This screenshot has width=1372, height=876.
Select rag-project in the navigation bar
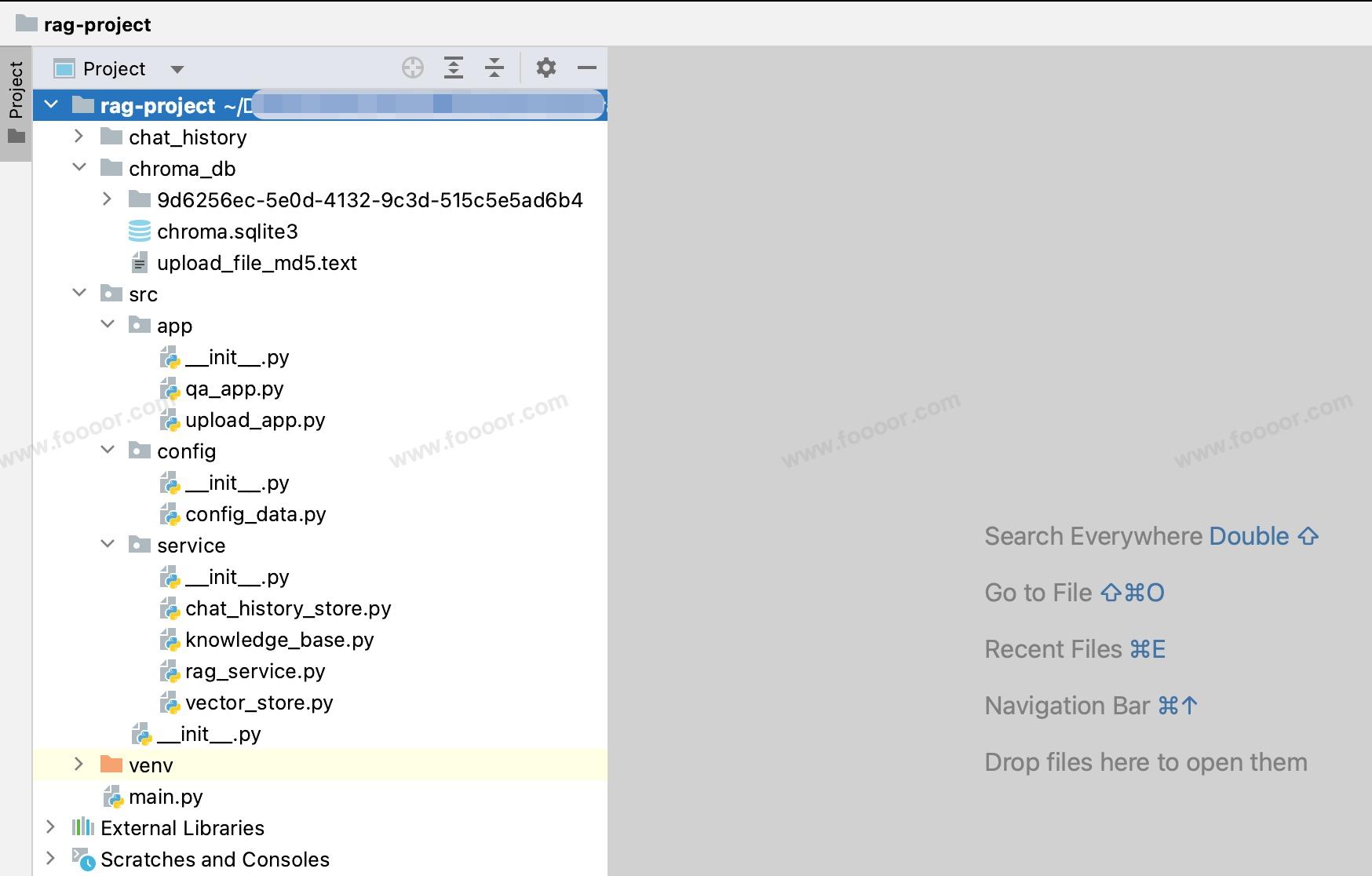coord(97,24)
